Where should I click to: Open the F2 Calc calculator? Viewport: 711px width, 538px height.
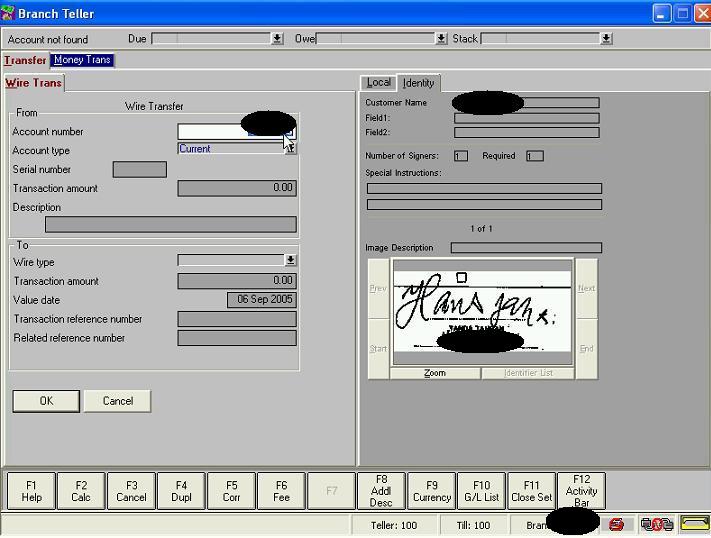(x=81, y=491)
